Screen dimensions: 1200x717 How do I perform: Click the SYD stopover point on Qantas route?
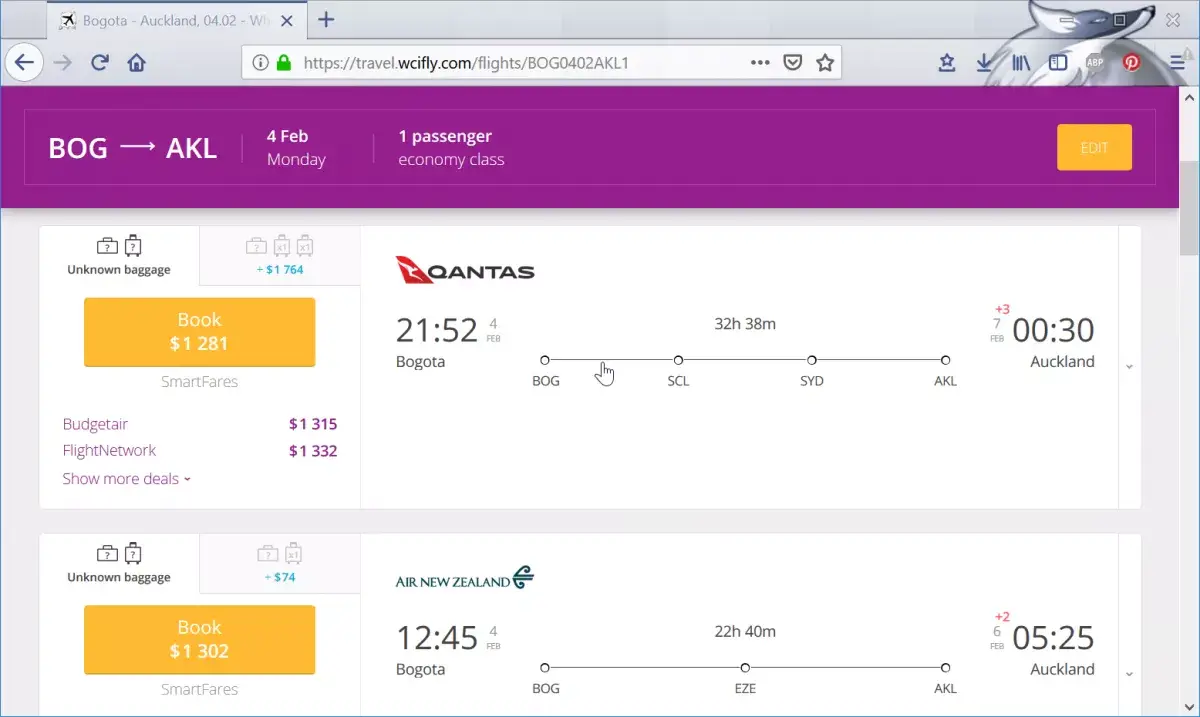pos(812,360)
